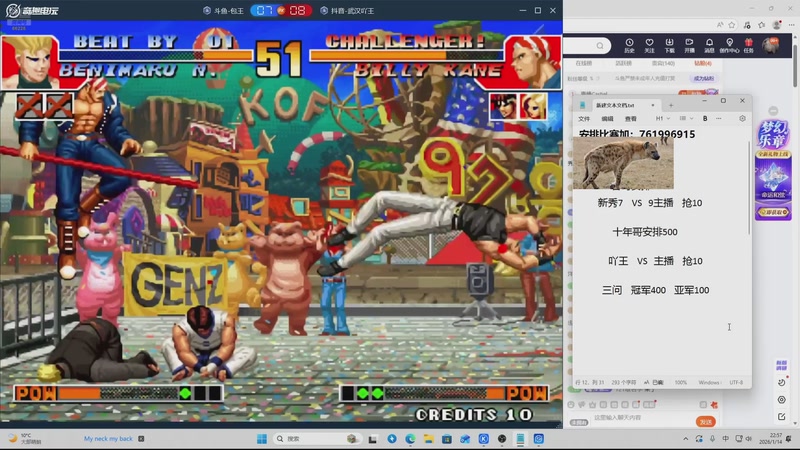Open 历史 history icon in Douyu header
Image resolution: width=800 pixels, height=450 pixels.
coord(629,45)
